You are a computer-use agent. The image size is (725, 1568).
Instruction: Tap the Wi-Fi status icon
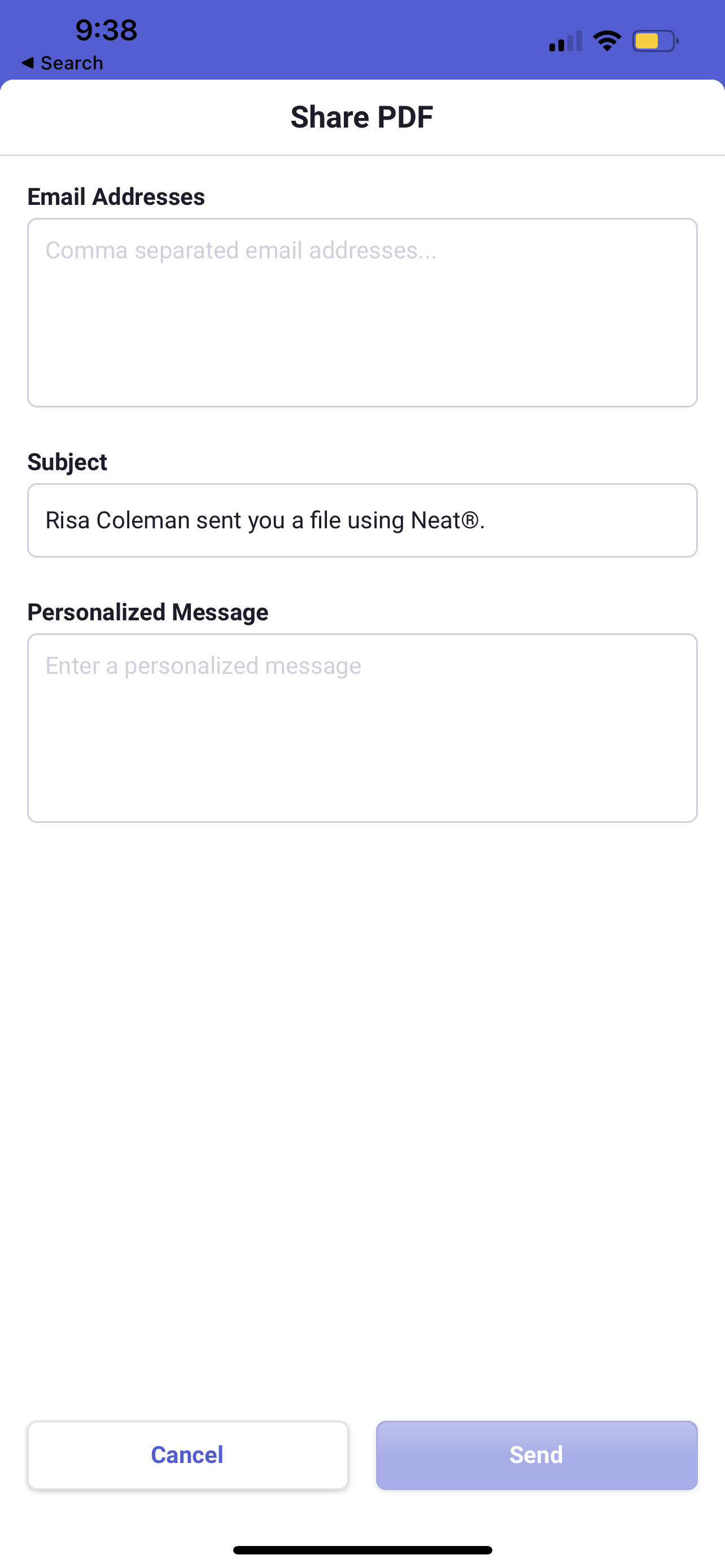[x=607, y=40]
